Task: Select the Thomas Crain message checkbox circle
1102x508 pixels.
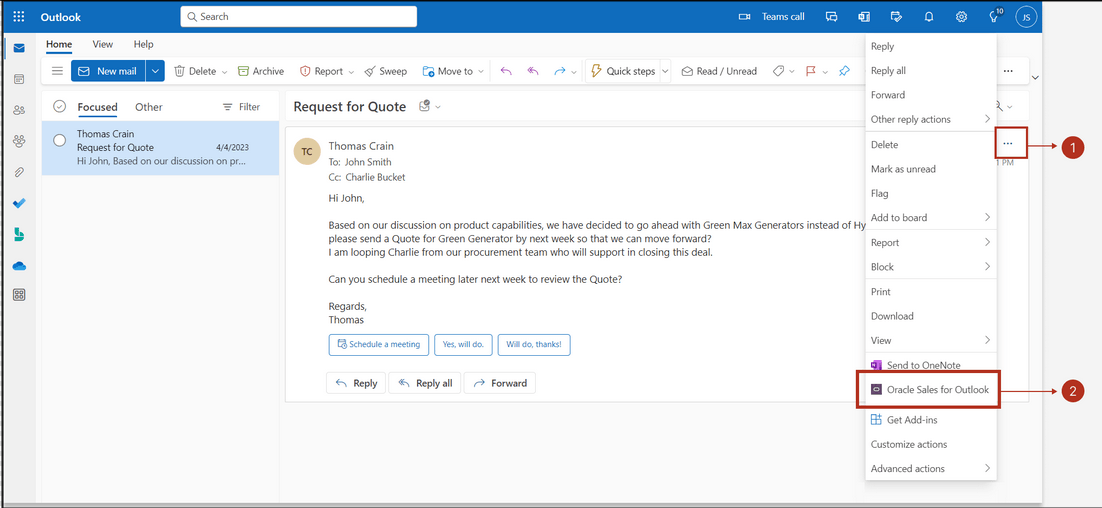Action: [x=60, y=140]
